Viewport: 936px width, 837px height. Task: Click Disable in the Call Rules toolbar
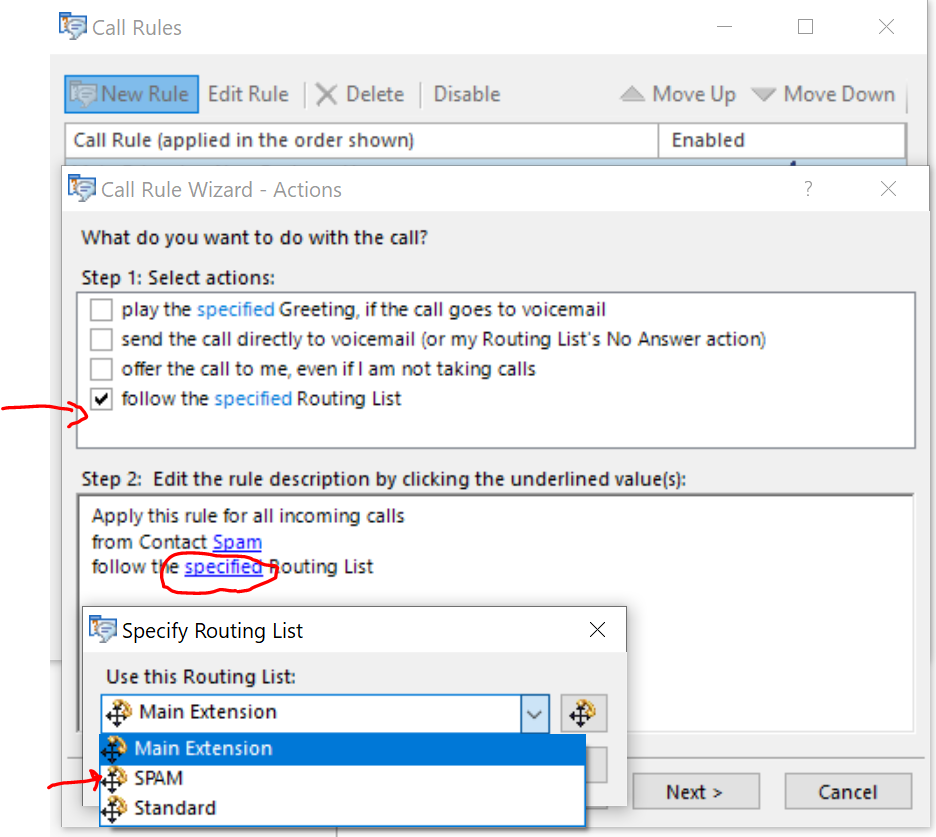[466, 95]
